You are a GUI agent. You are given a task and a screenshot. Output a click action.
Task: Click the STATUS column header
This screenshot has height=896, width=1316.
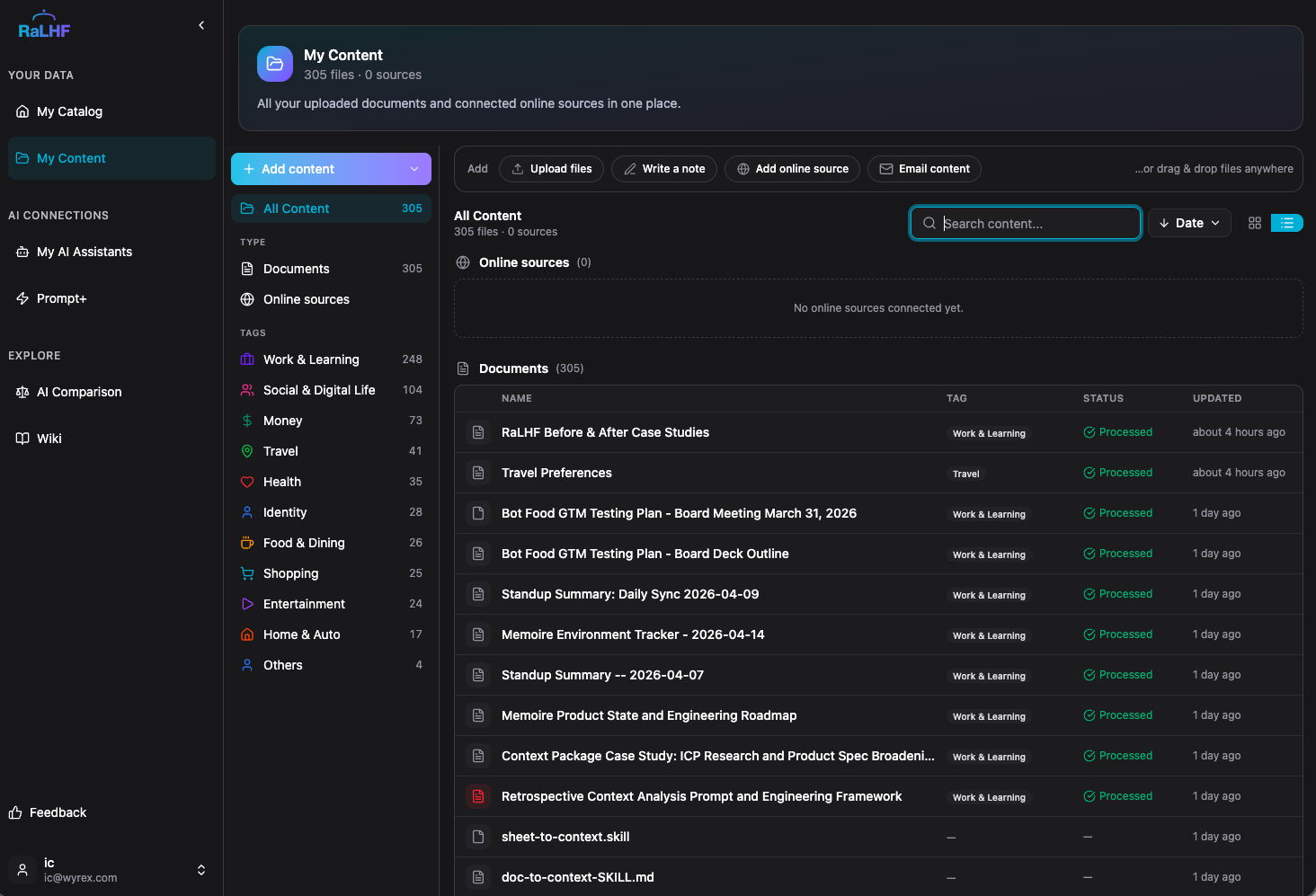(1103, 398)
